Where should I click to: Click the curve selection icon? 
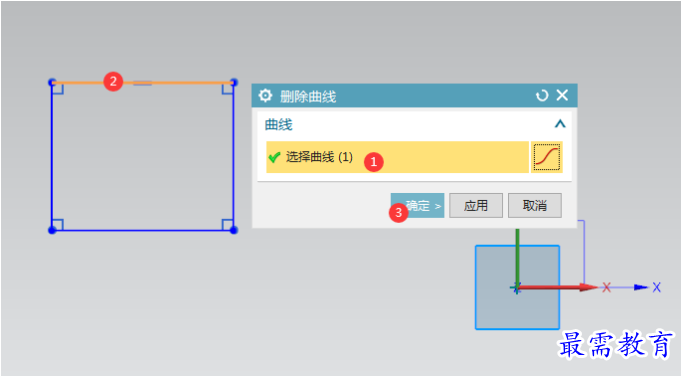pos(546,157)
